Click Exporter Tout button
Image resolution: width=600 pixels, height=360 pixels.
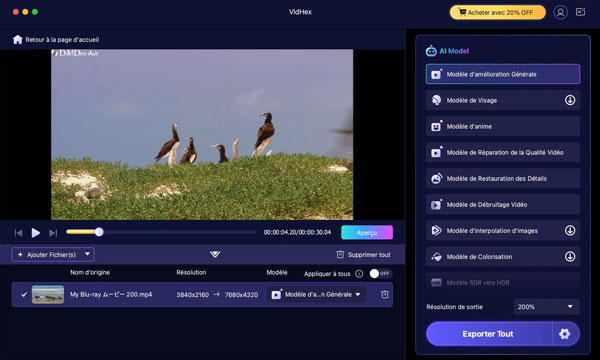tap(488, 334)
